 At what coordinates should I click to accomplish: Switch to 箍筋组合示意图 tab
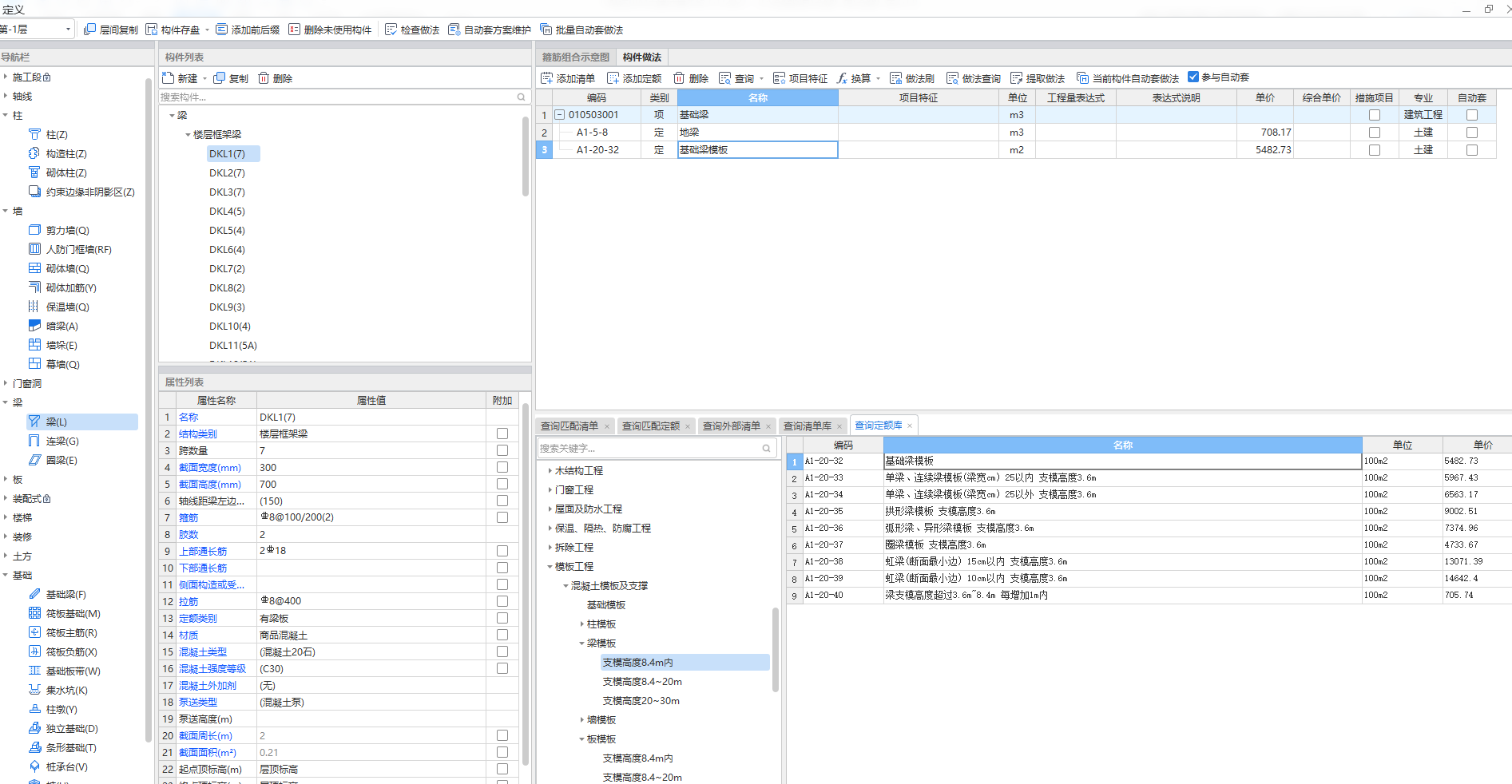click(575, 57)
